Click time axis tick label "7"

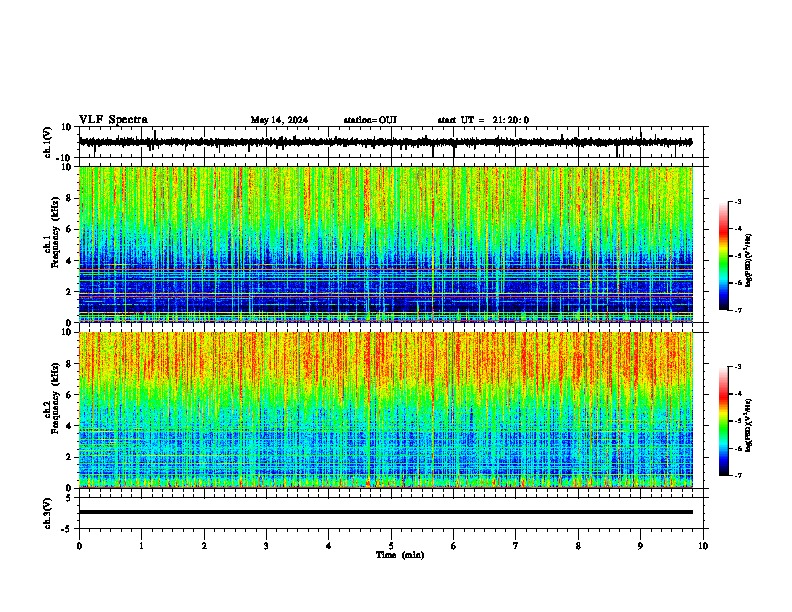pos(516,546)
